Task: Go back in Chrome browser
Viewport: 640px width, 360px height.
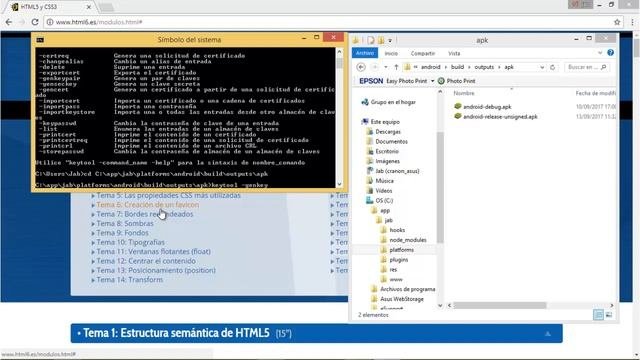Action: (x=9, y=22)
